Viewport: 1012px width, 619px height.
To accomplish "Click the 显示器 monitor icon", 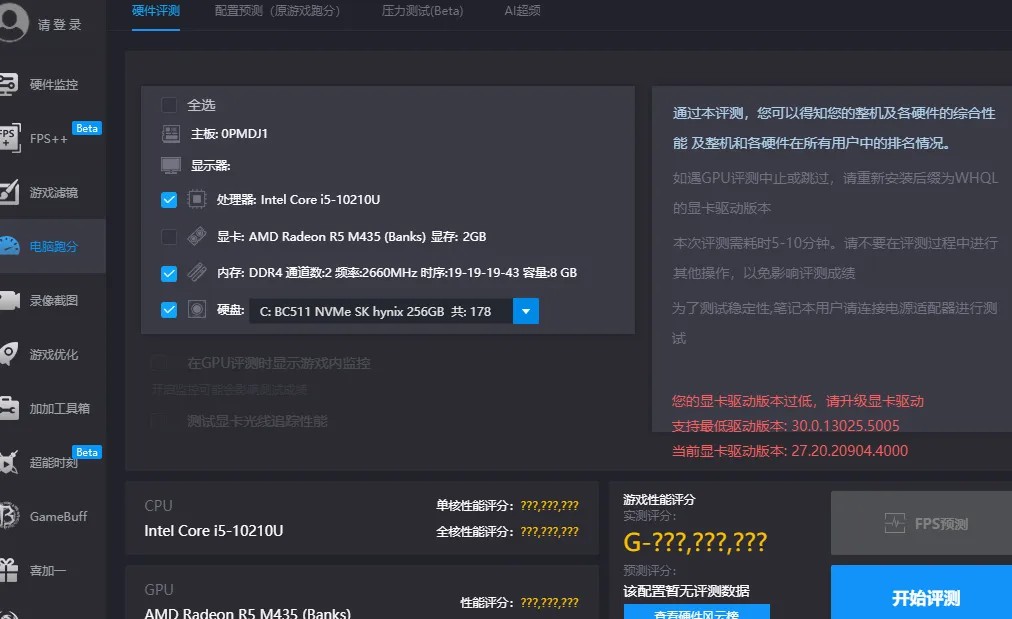I will point(170,165).
